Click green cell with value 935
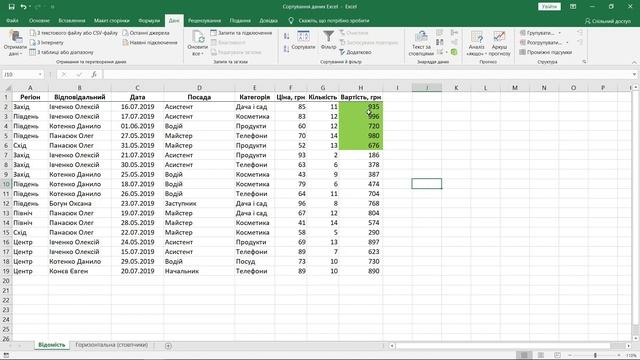This screenshot has height=360, width=640. (x=361, y=107)
